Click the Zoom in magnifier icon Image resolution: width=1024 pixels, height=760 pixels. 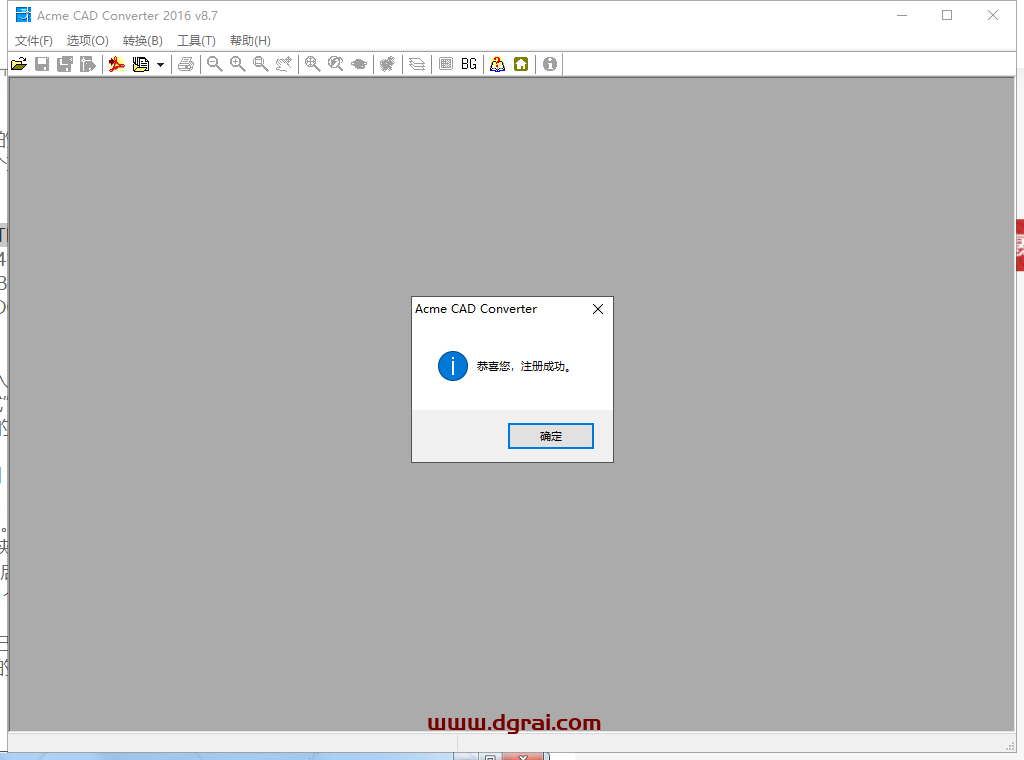pyautogui.click(x=238, y=64)
